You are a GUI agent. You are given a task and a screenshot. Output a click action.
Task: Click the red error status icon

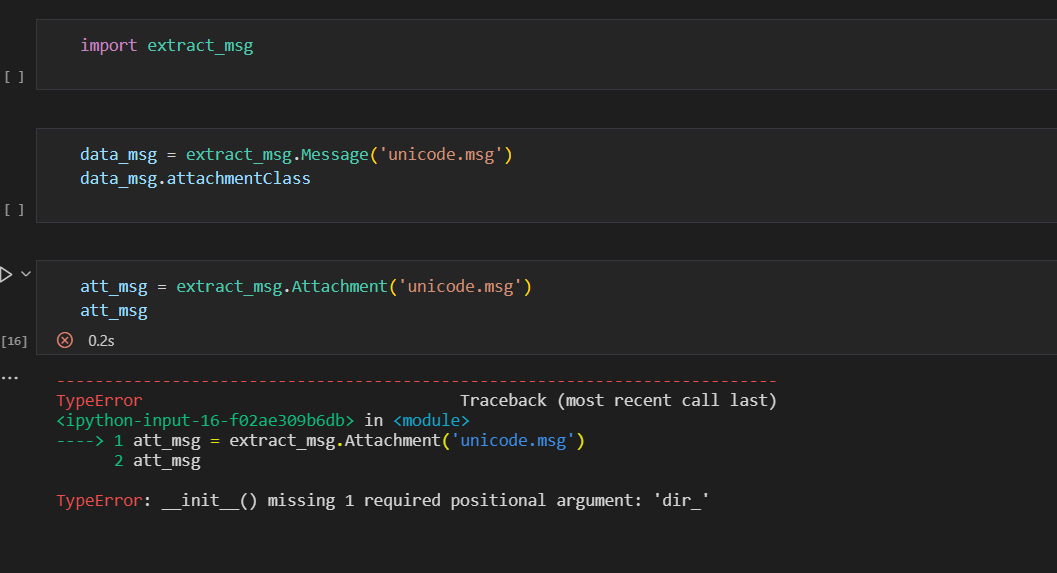(65, 340)
